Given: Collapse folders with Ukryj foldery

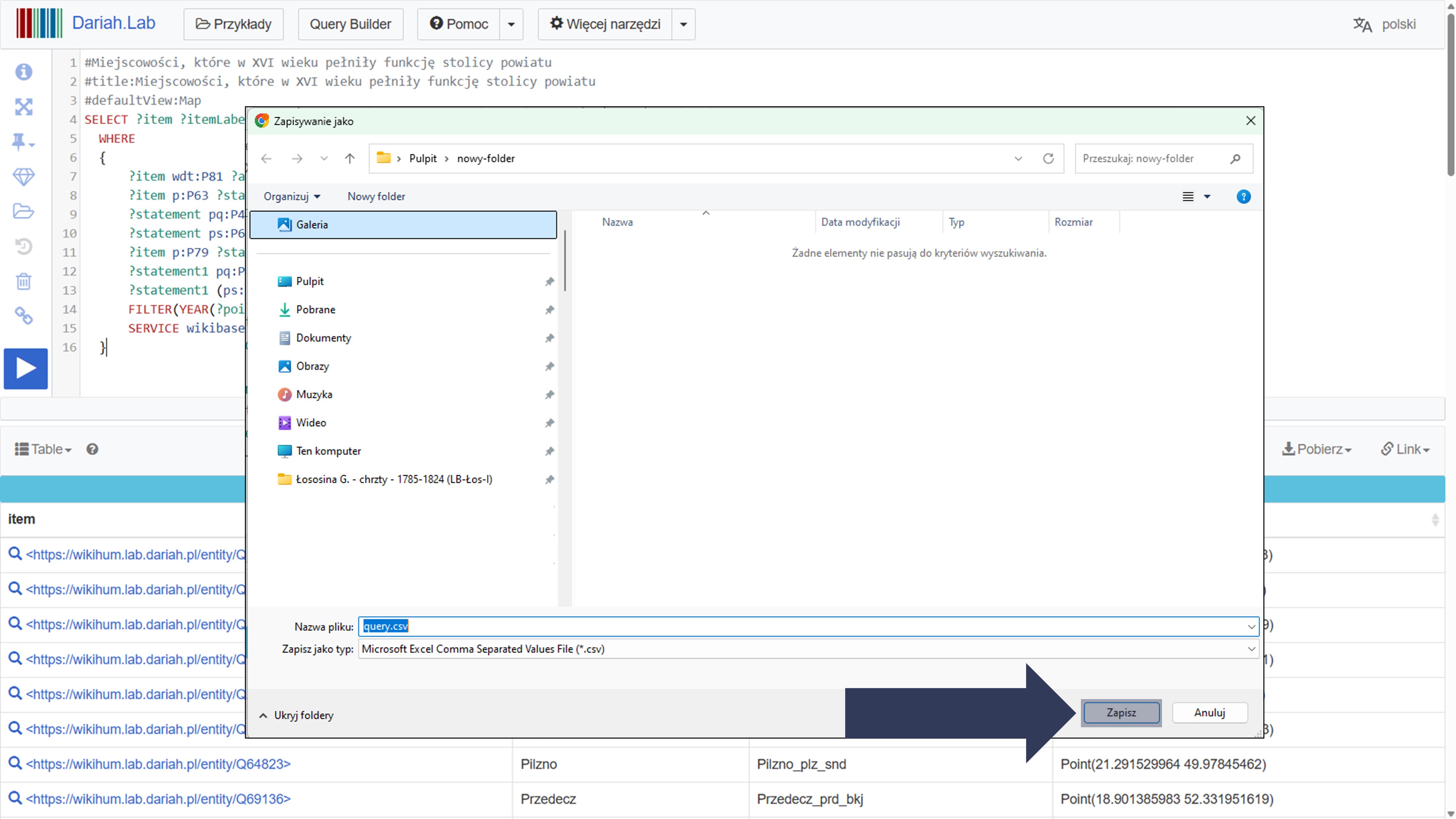Looking at the screenshot, I should point(297,715).
